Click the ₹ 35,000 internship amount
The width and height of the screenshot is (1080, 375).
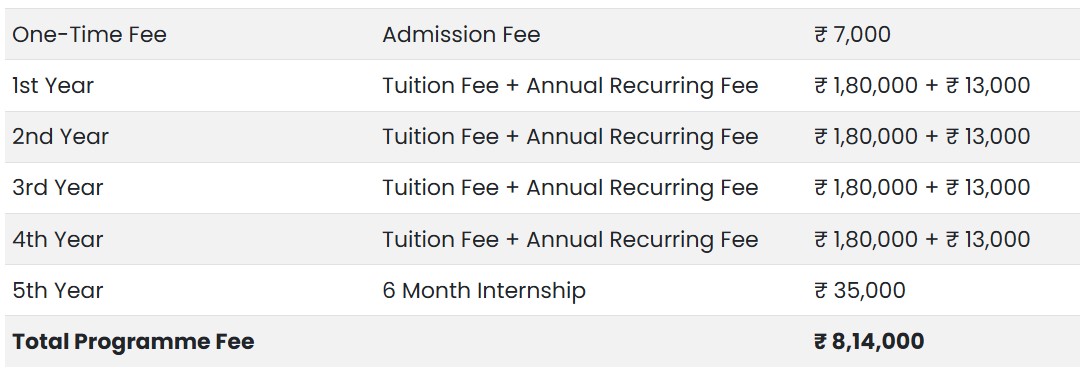(x=860, y=290)
